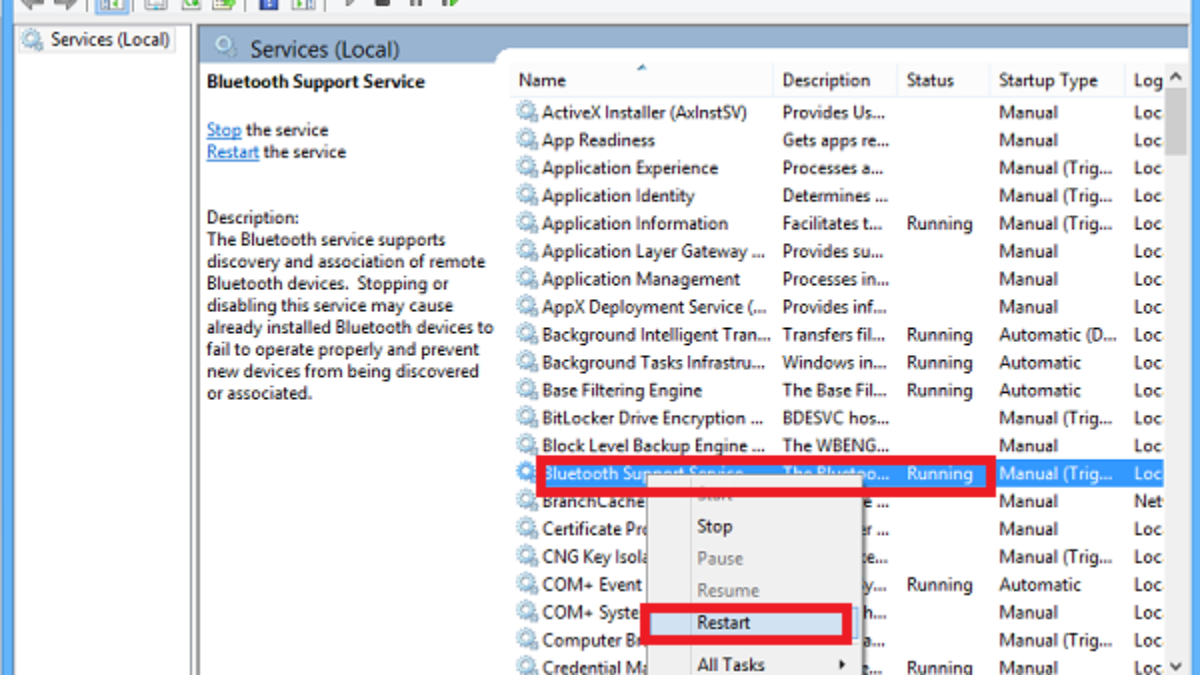Click Running status of Base Filtering Engine
Viewport: 1200px width, 675px height.
click(x=939, y=390)
